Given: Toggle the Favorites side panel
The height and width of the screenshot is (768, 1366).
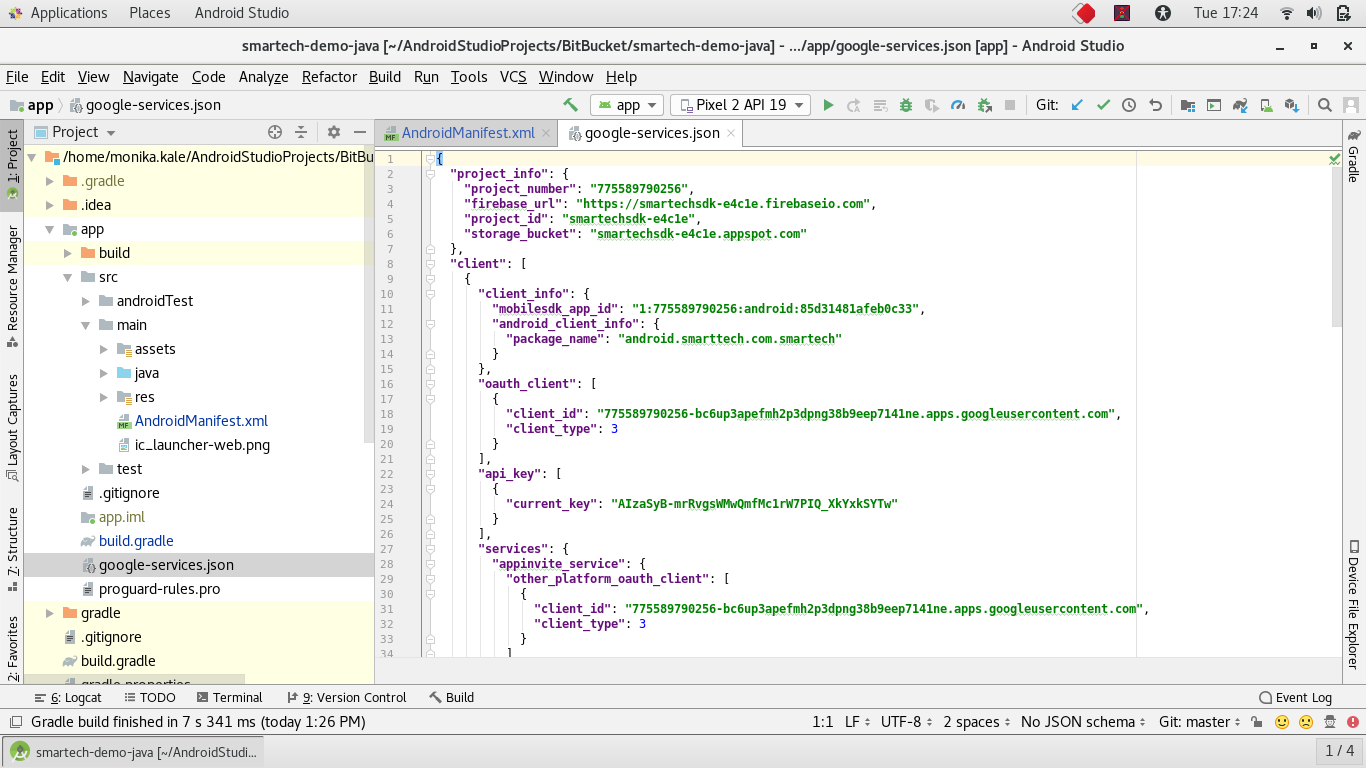Looking at the screenshot, I should pos(13,648).
